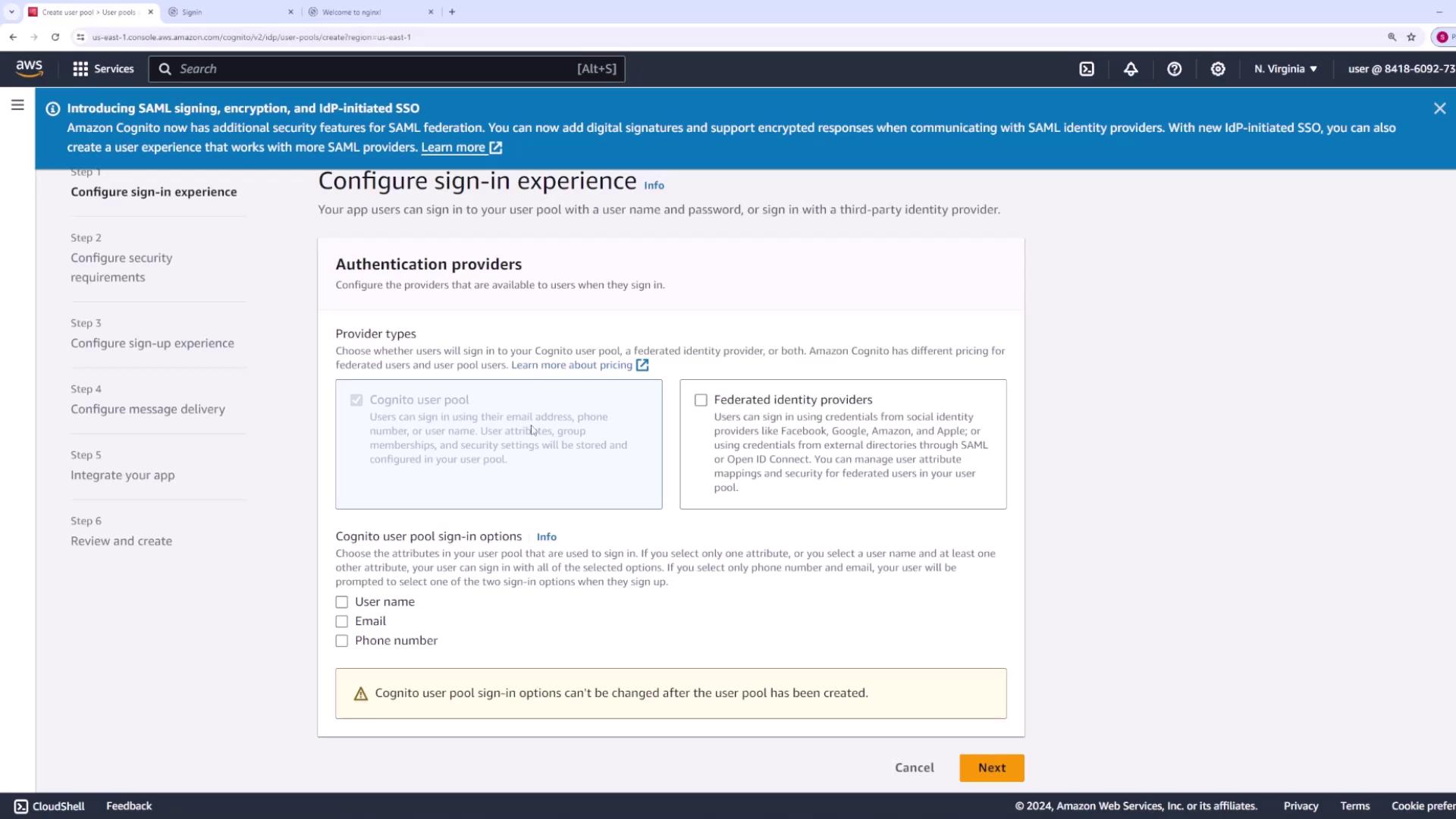Image resolution: width=1456 pixels, height=819 pixels.
Task: Open the Services grid menu
Action: point(103,69)
